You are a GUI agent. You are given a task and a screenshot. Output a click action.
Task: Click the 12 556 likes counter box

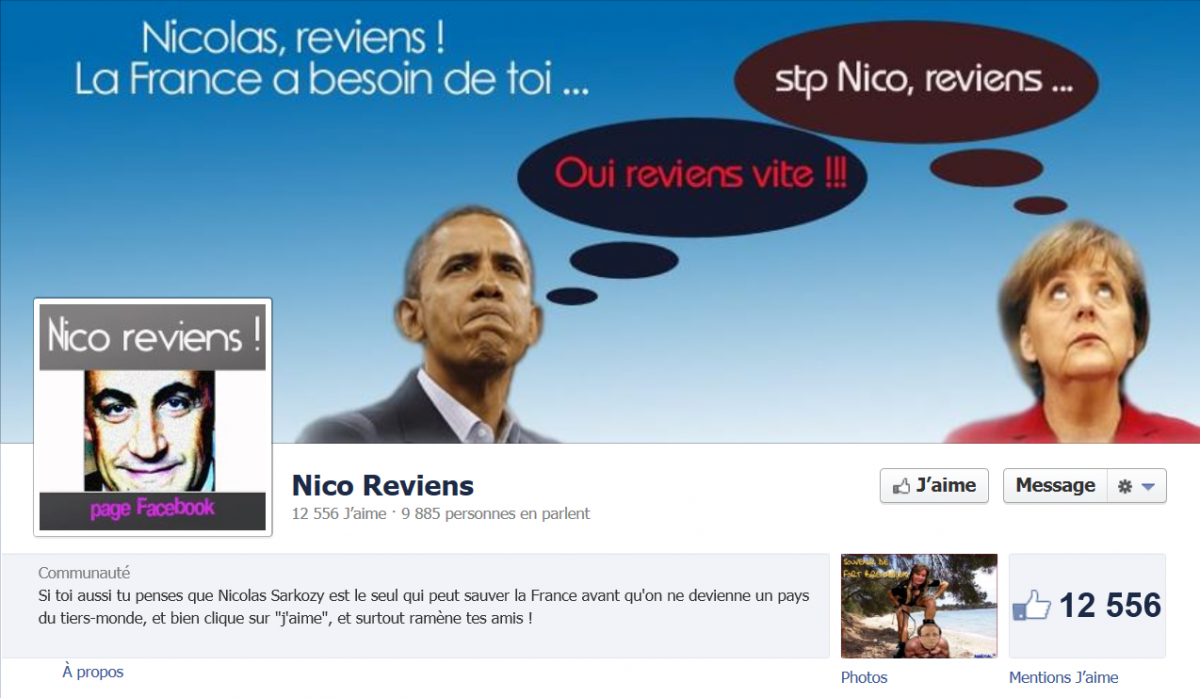(x=1087, y=606)
